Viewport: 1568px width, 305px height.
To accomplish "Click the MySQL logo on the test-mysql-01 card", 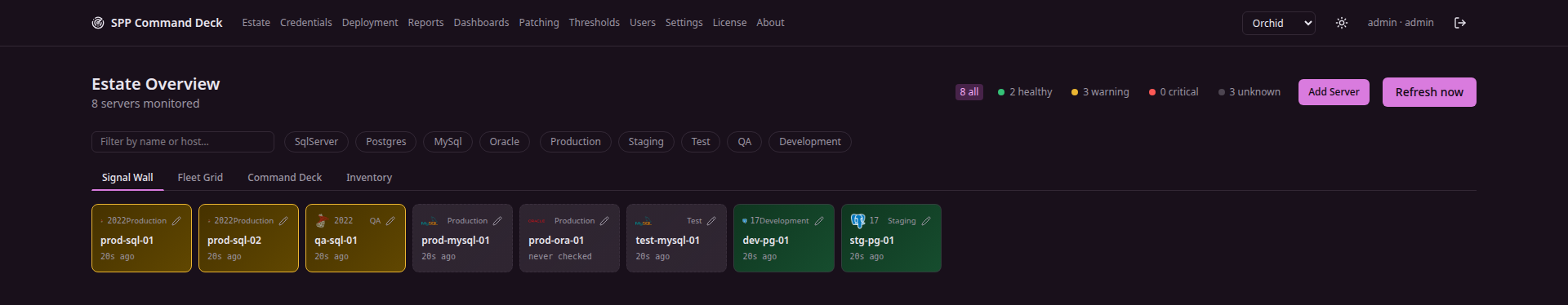I will click(x=644, y=222).
